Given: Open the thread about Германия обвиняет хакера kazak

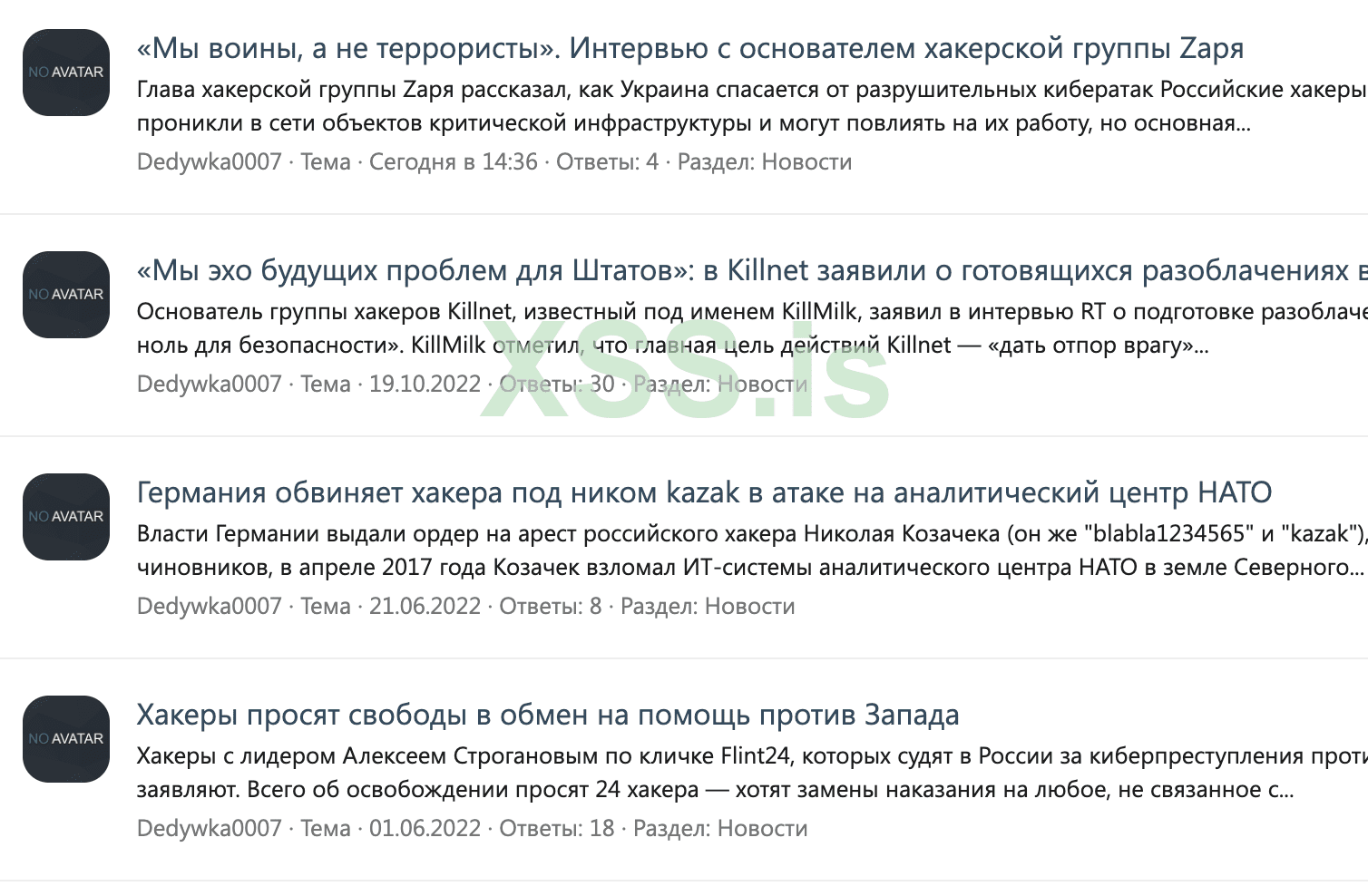Looking at the screenshot, I should click(x=703, y=492).
